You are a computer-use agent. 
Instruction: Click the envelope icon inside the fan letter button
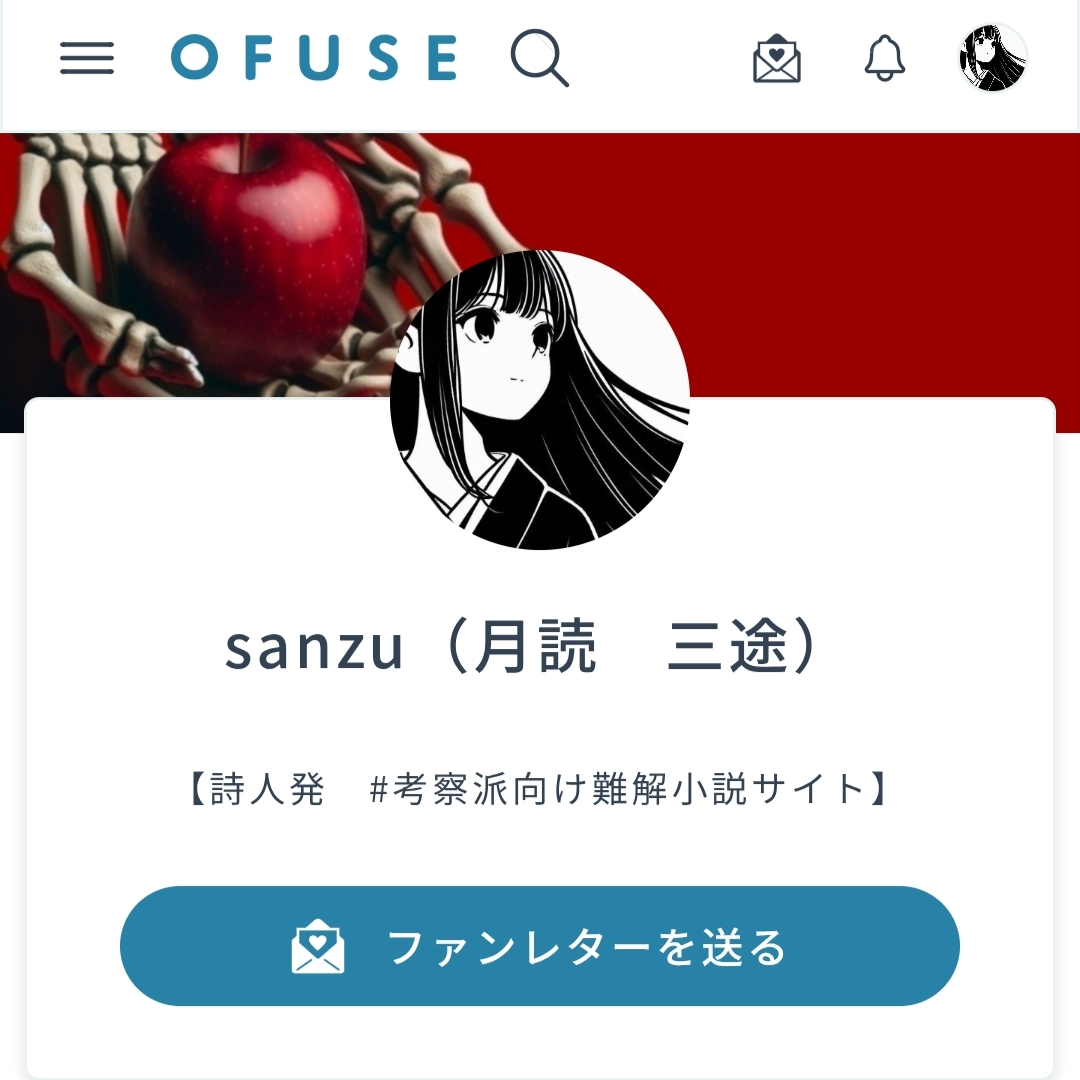coord(318,946)
